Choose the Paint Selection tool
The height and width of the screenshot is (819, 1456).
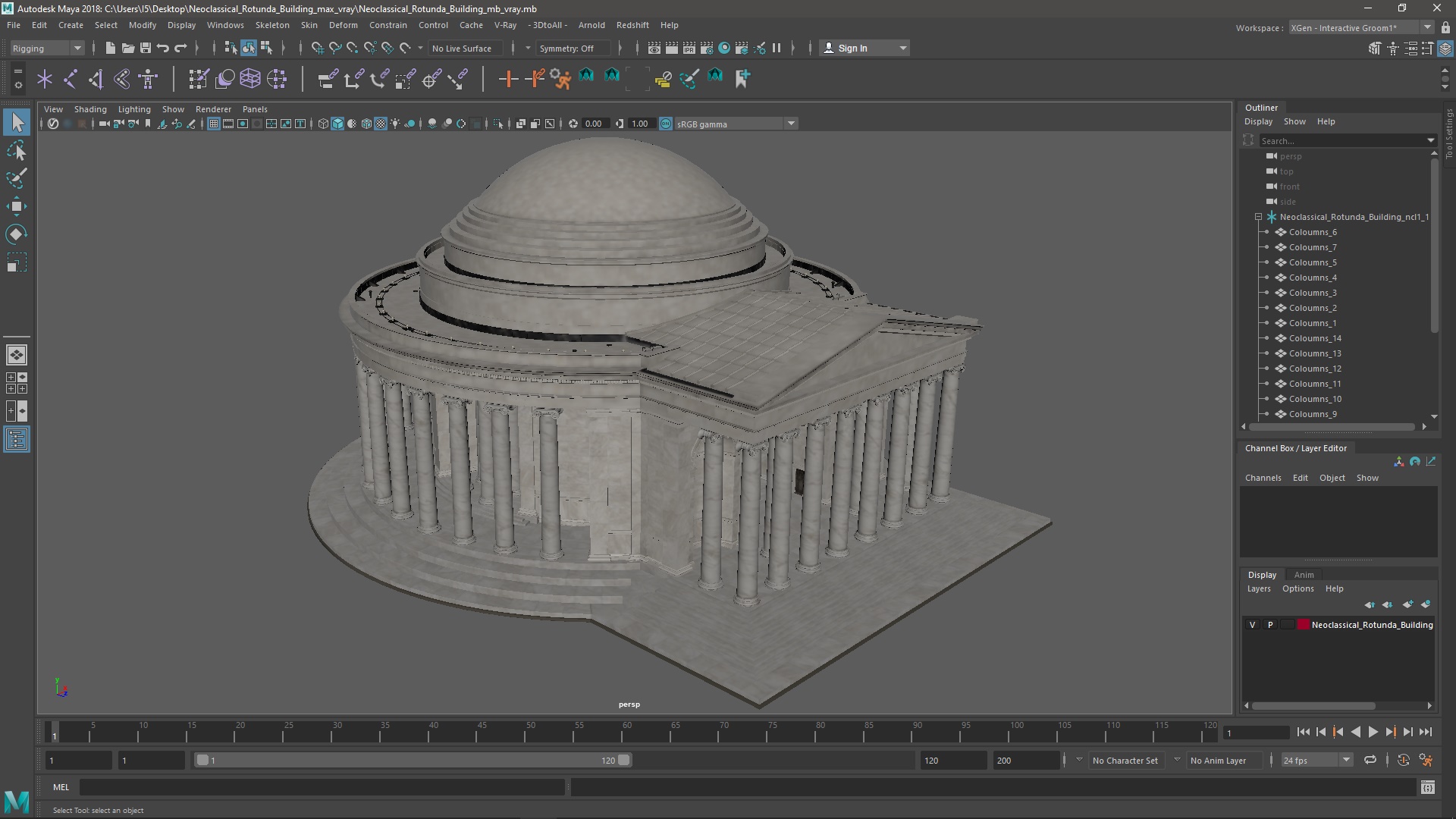click(17, 179)
